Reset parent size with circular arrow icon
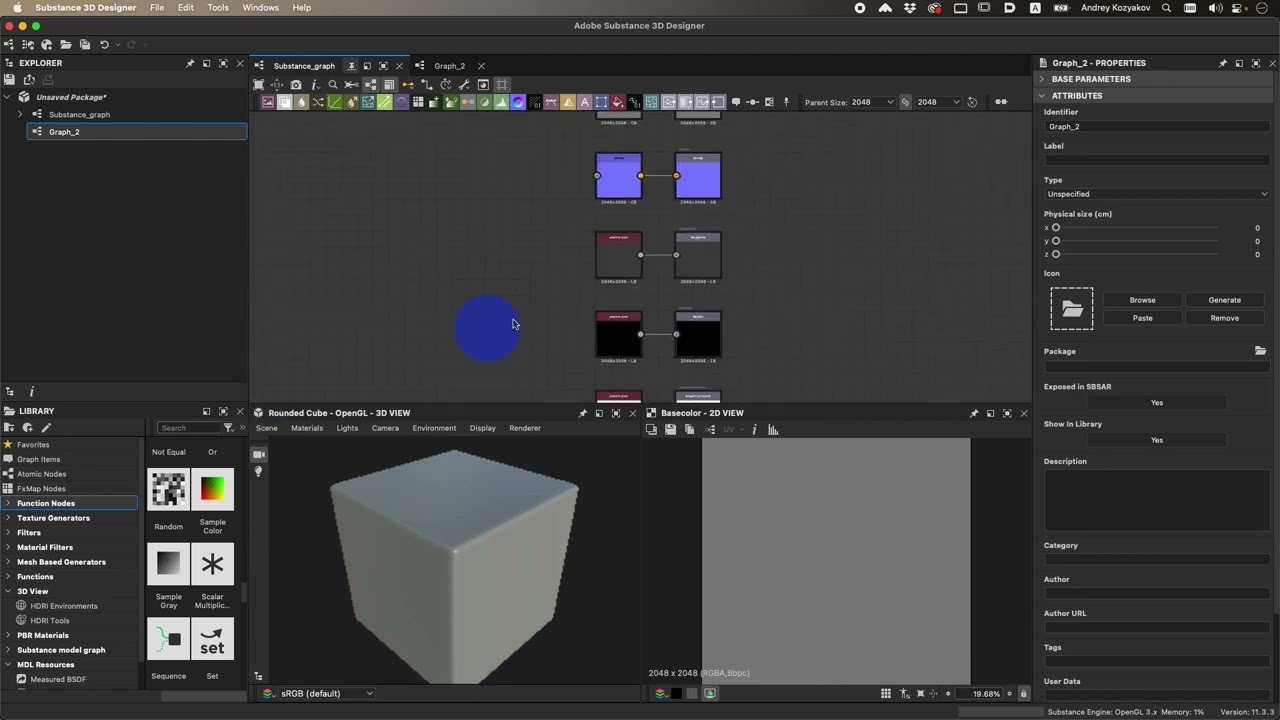The image size is (1280, 720). coord(972,102)
